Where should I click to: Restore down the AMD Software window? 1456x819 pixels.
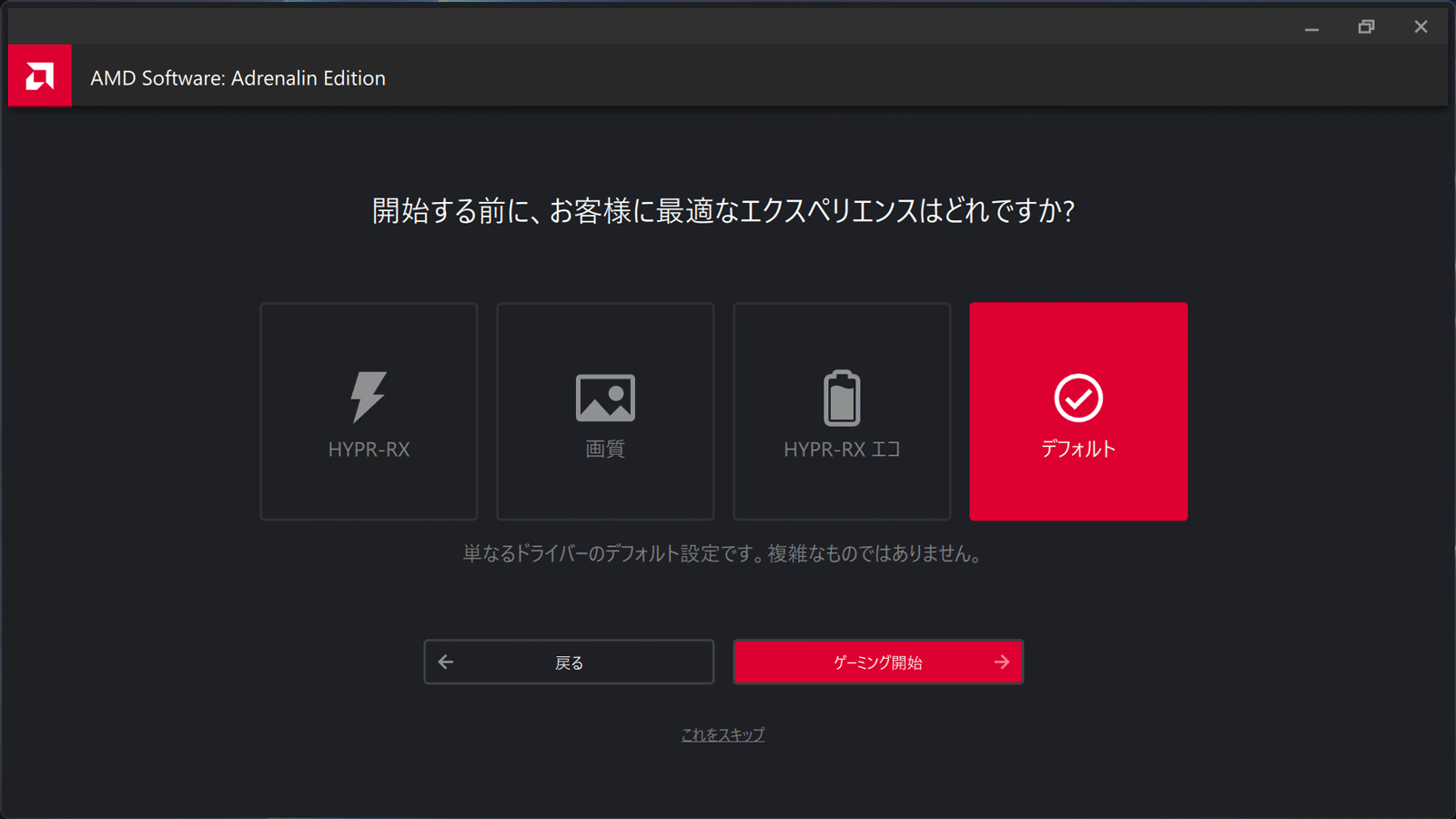(x=1366, y=27)
